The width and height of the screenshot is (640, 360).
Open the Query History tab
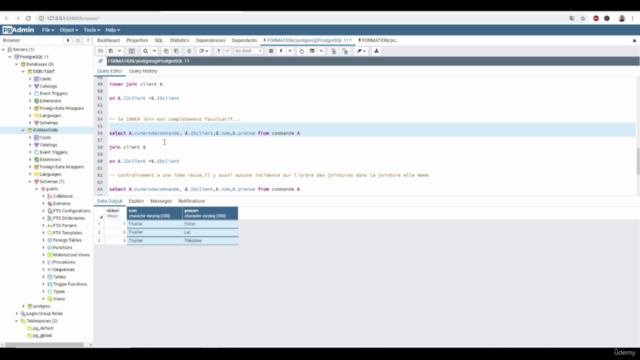click(143, 71)
